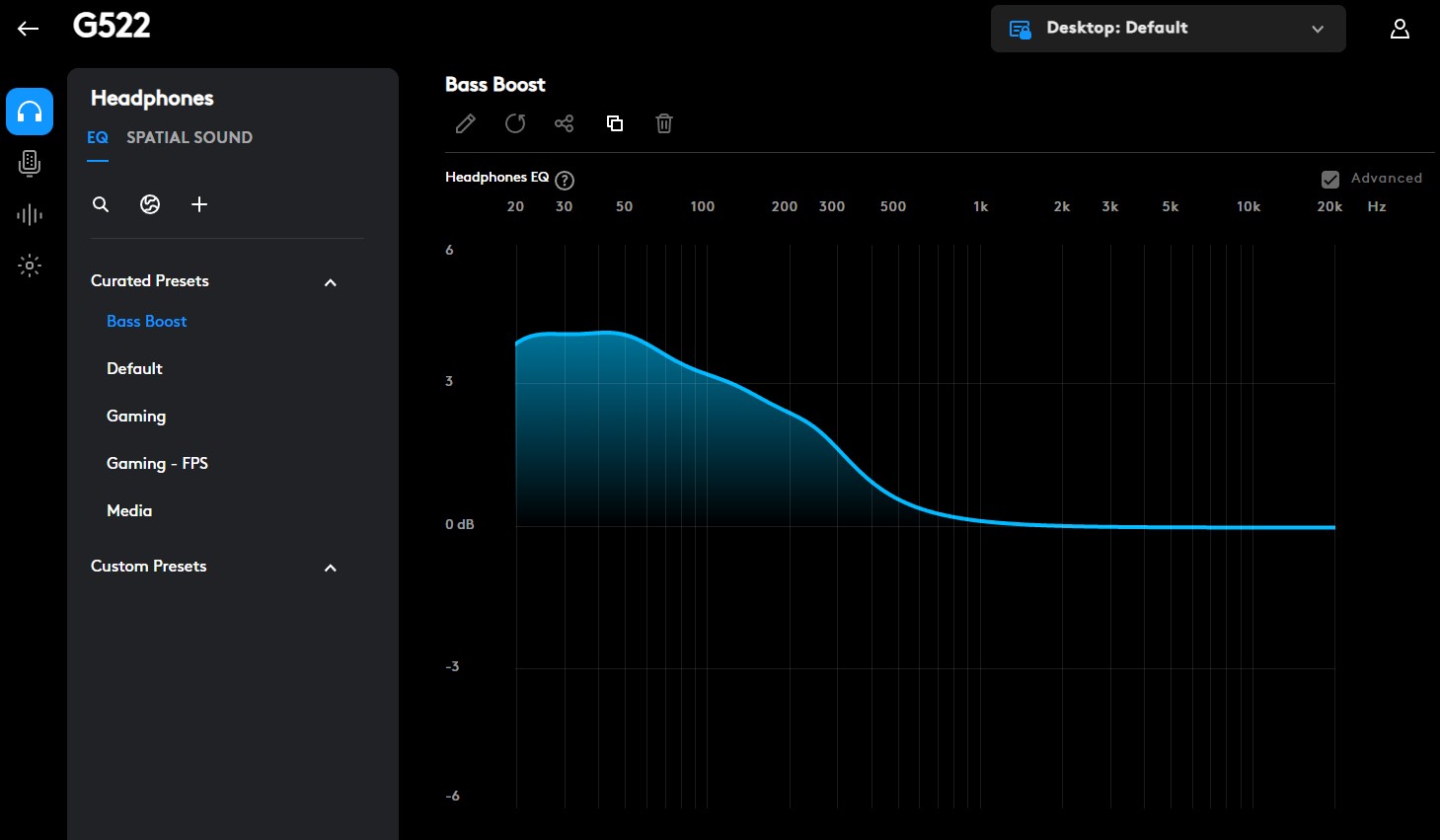Click the 1k frequency label
This screenshot has width=1440, height=840.
tap(980, 206)
